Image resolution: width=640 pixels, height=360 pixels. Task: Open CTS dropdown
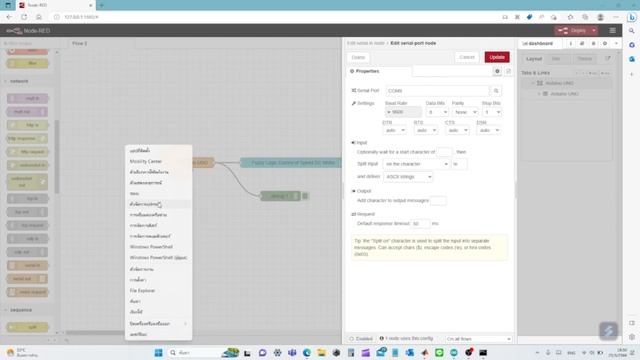click(457, 130)
